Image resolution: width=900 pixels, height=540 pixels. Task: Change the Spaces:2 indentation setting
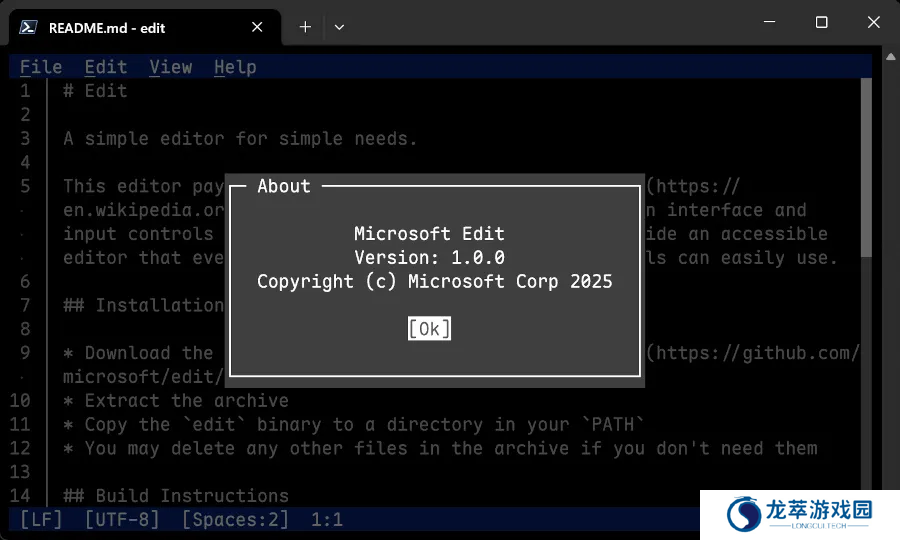coord(235,520)
